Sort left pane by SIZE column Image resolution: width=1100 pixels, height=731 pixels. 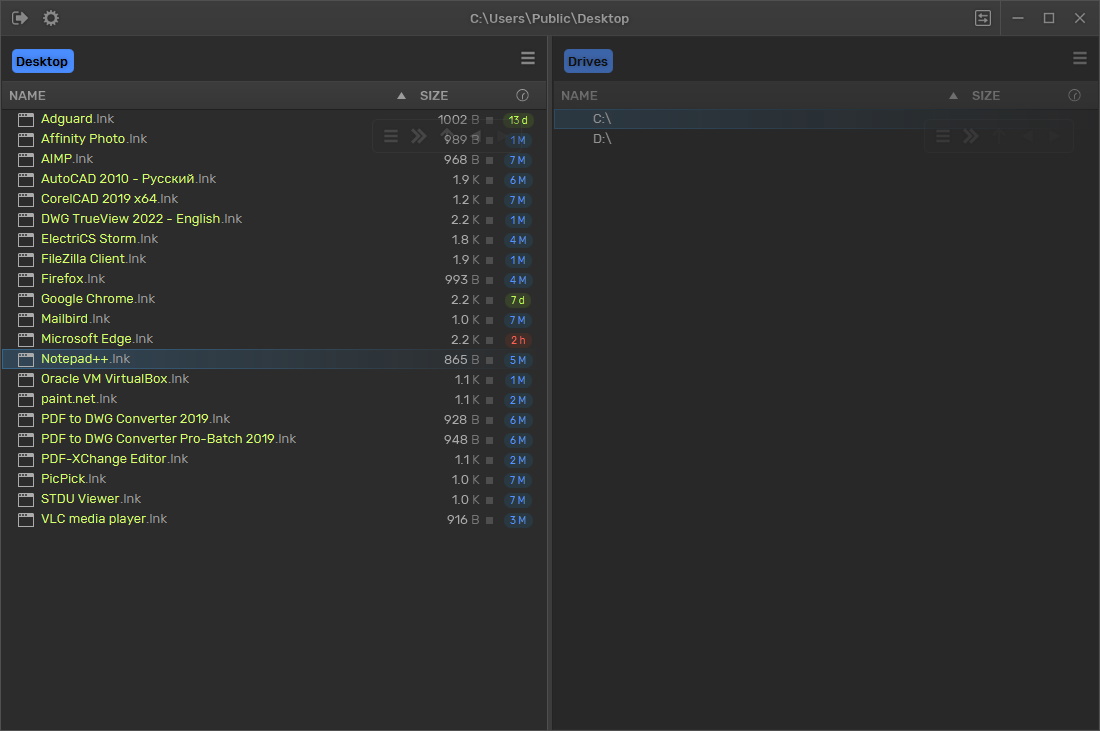[x=434, y=96]
